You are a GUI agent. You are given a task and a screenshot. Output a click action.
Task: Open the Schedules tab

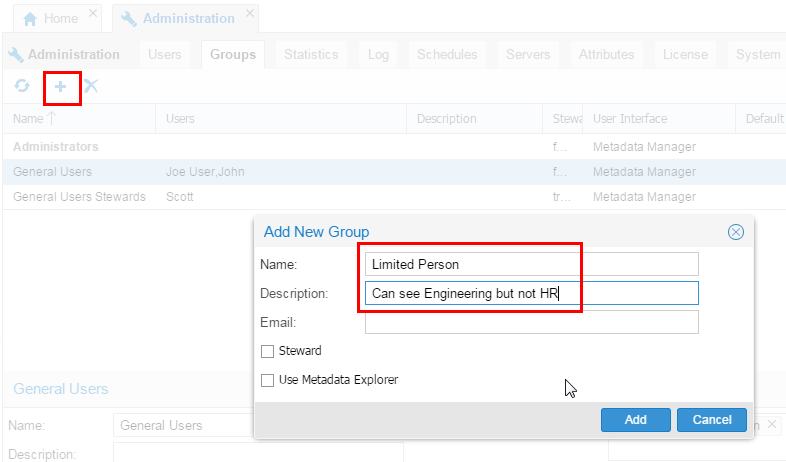pyautogui.click(x=447, y=55)
